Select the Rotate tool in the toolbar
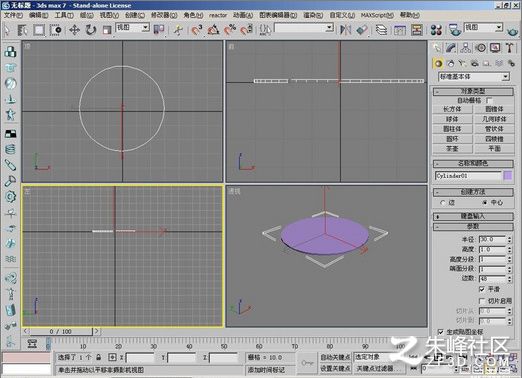The image size is (522, 378). (90, 30)
